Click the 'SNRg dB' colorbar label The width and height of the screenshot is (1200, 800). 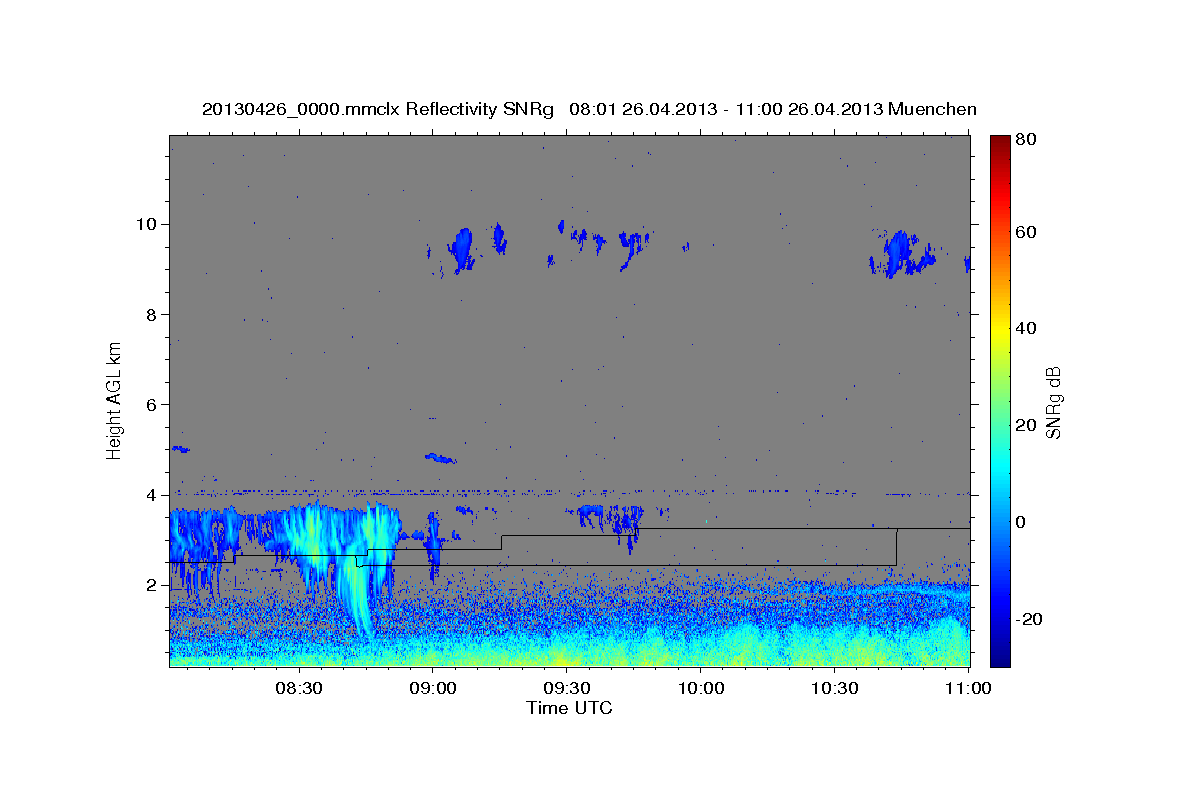click(x=1053, y=402)
